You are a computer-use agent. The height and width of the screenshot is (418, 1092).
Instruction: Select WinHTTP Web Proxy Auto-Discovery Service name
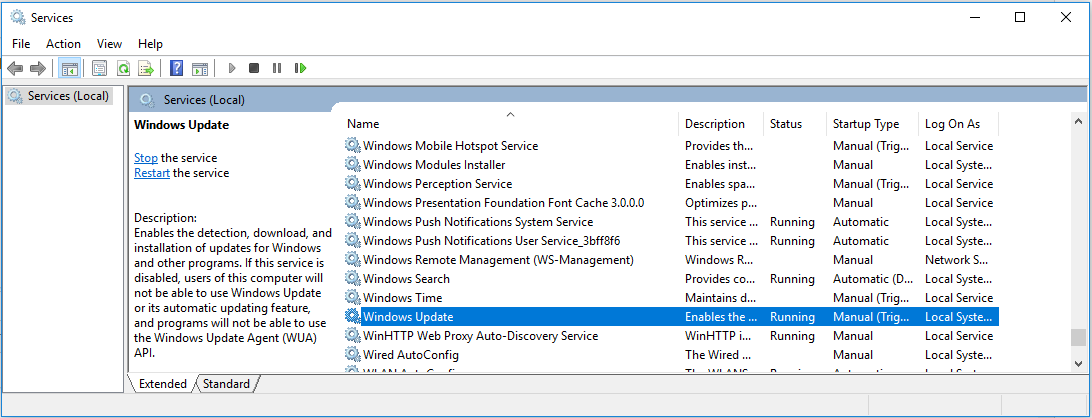(x=481, y=336)
